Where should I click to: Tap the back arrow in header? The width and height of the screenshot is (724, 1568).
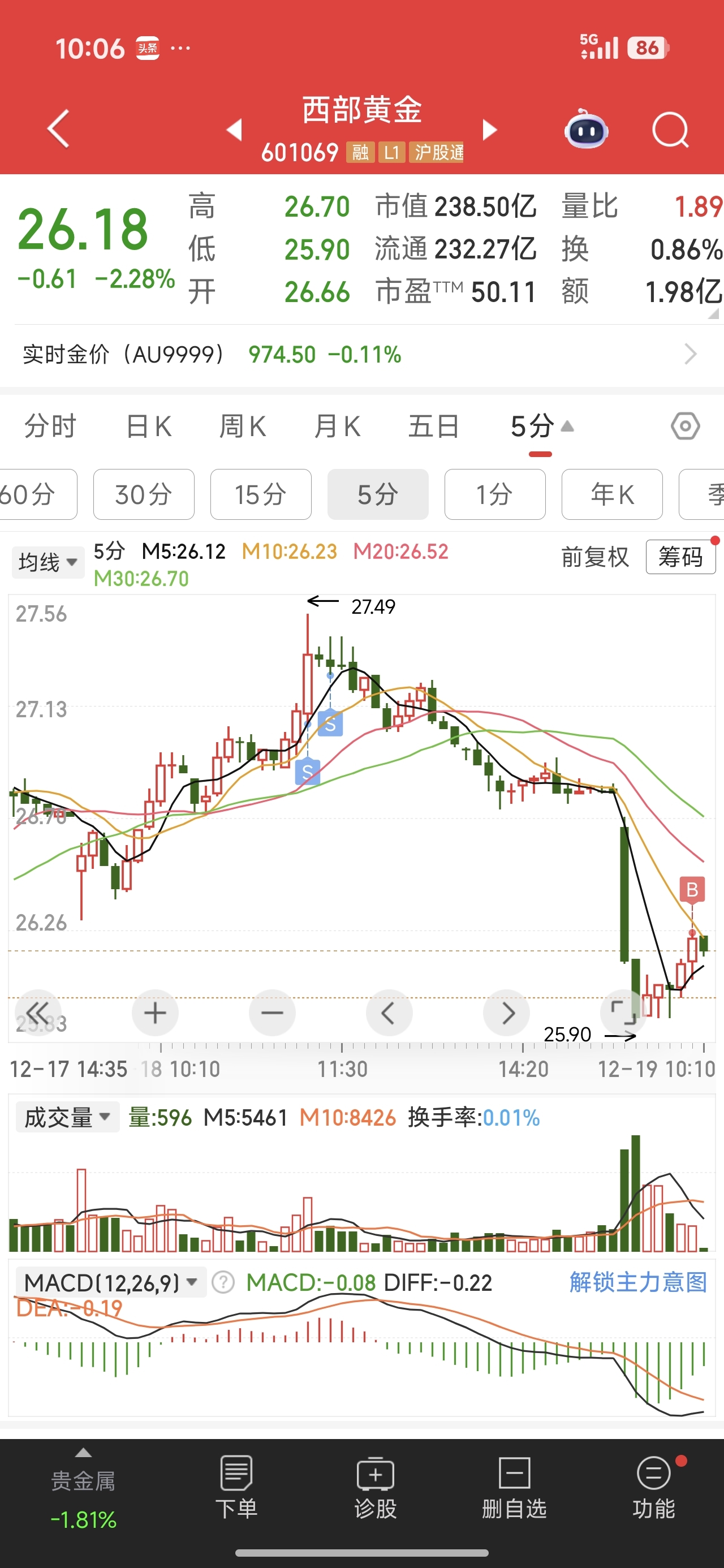59,128
